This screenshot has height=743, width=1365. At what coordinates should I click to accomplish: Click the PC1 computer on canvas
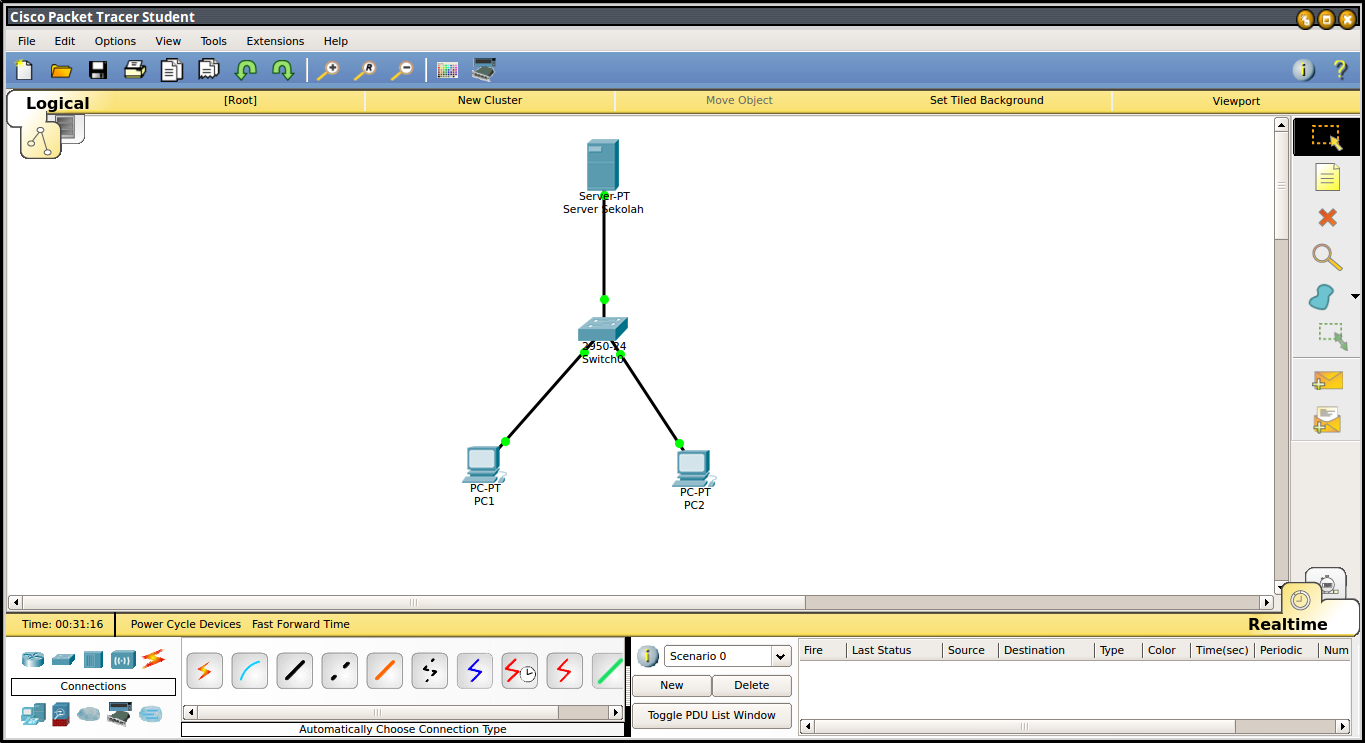pos(484,464)
